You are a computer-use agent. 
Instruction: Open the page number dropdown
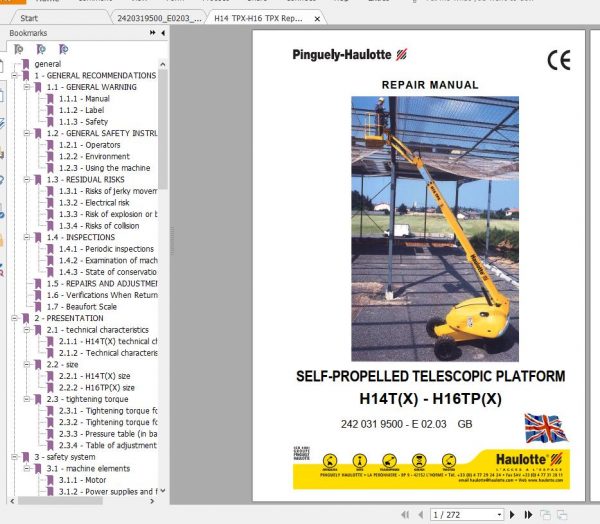click(x=499, y=515)
